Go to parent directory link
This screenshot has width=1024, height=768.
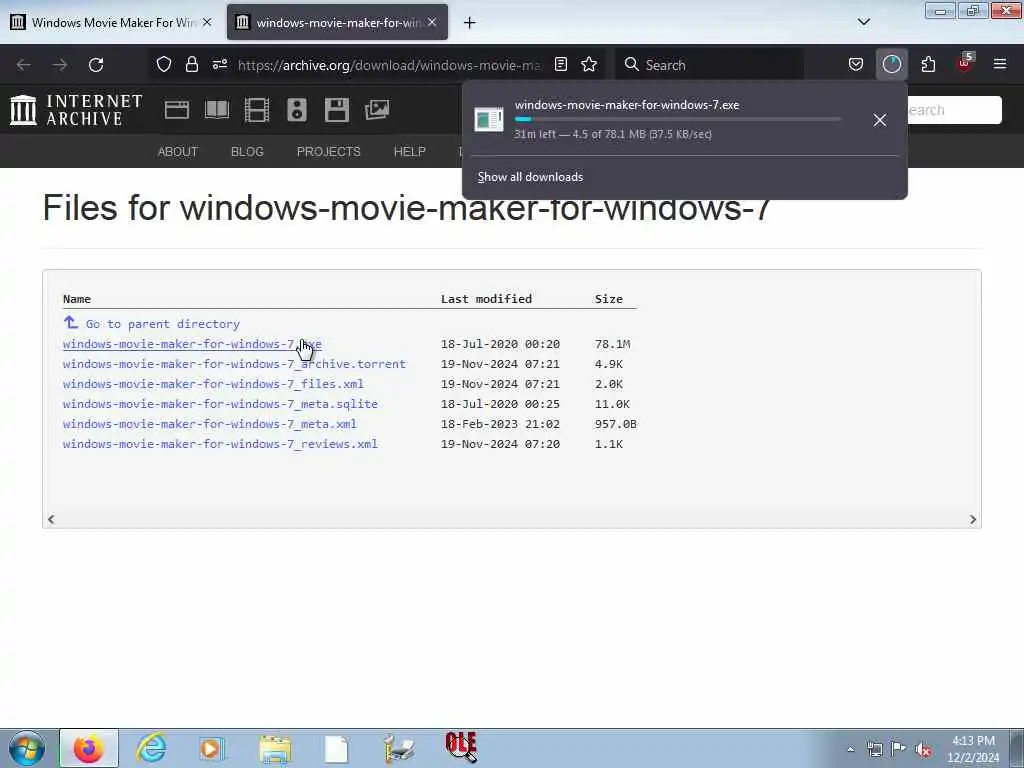(163, 324)
